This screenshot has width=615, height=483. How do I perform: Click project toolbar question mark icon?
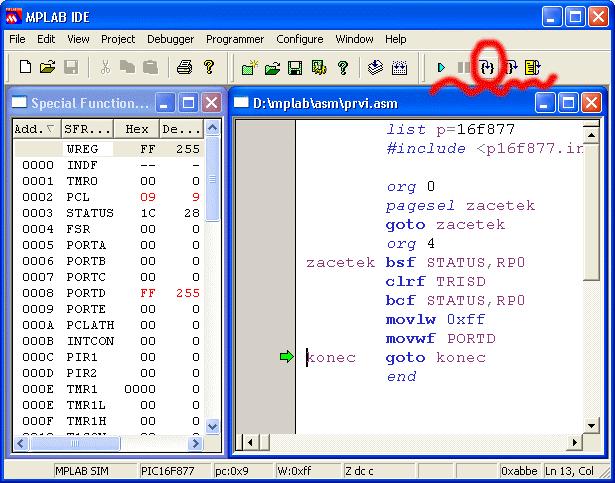point(343,67)
